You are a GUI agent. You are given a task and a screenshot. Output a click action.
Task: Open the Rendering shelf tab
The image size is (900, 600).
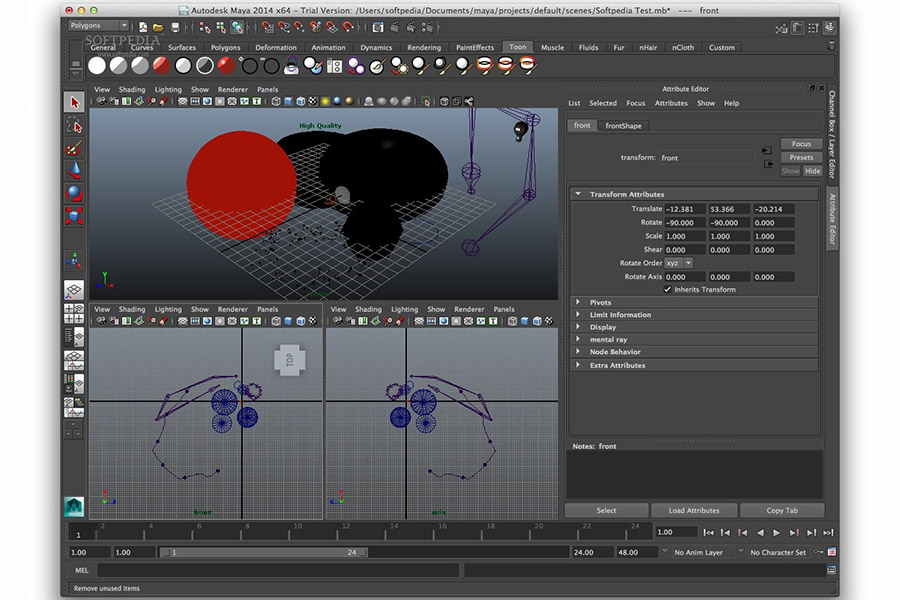point(424,47)
